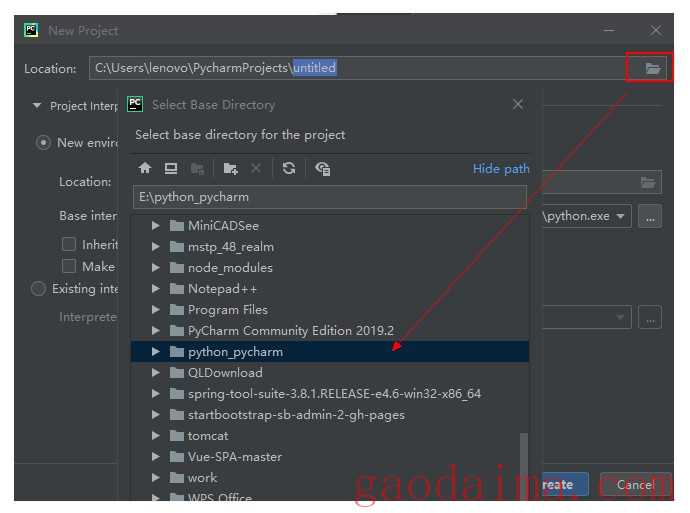Expand the Program Files folder
690x513 pixels.
[x=155, y=310]
